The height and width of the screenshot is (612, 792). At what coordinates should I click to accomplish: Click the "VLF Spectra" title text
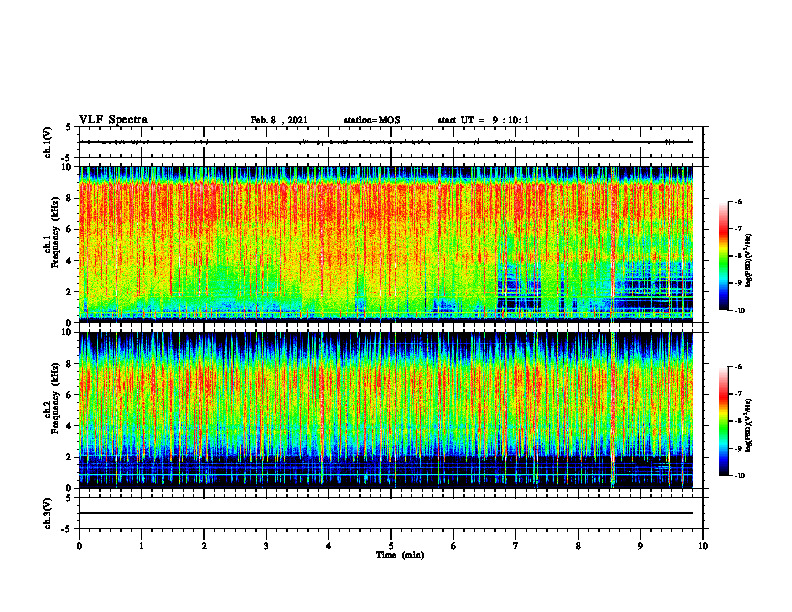click(x=113, y=120)
